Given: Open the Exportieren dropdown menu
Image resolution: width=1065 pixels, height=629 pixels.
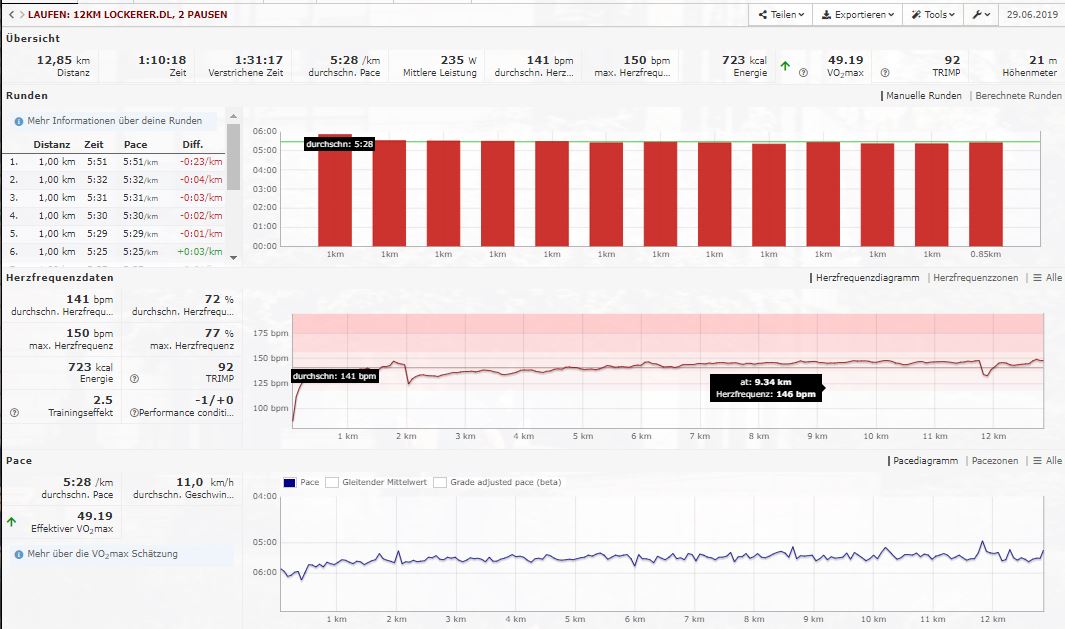Looking at the screenshot, I should click(x=858, y=15).
